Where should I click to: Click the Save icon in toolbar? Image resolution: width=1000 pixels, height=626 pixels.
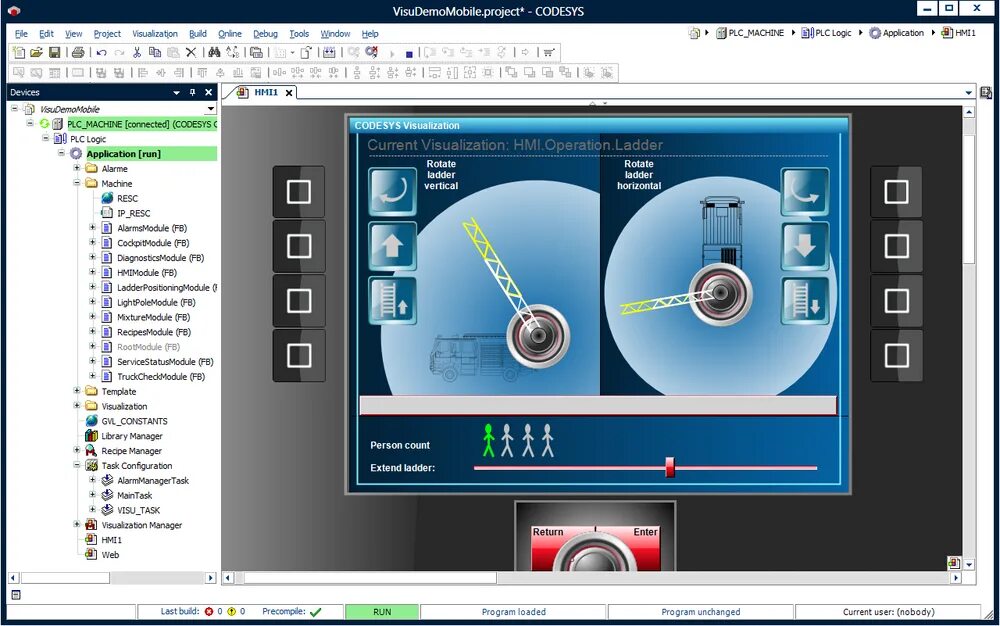coord(54,52)
